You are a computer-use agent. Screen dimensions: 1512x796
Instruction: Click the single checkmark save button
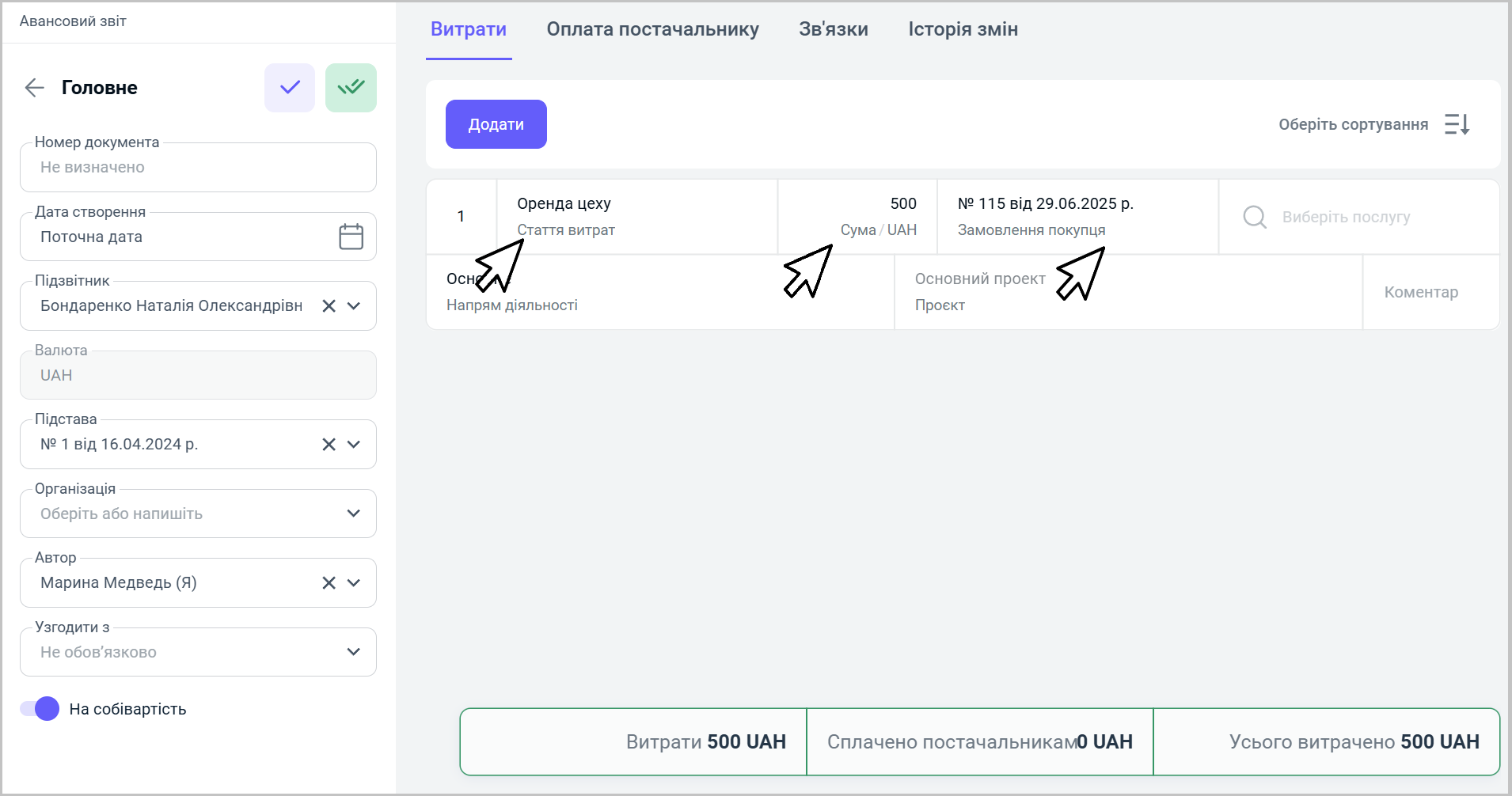tap(290, 88)
